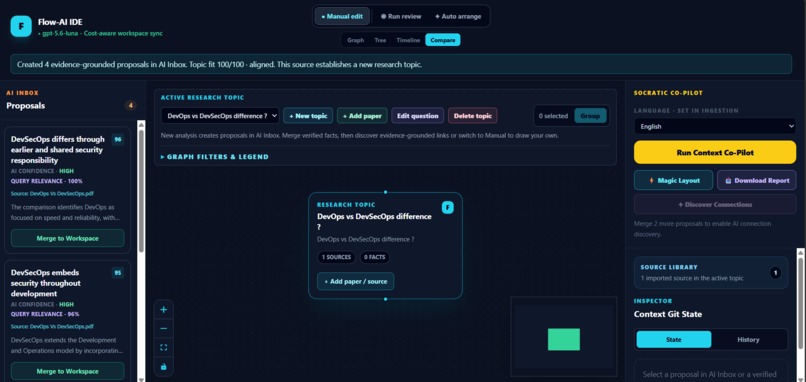806x382 pixels.
Task: Switch to Run review mode
Action: pyautogui.click(x=401, y=16)
